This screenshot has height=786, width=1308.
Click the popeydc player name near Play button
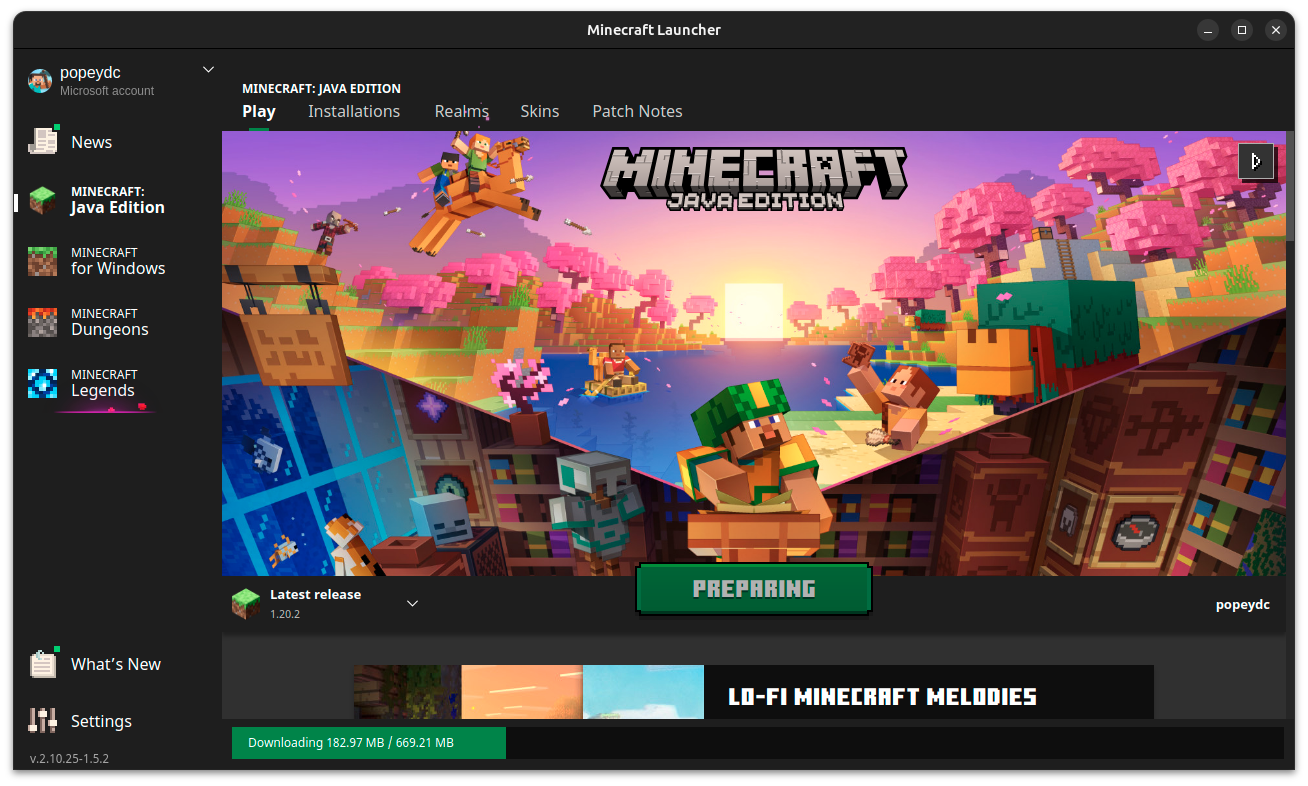[1242, 604]
